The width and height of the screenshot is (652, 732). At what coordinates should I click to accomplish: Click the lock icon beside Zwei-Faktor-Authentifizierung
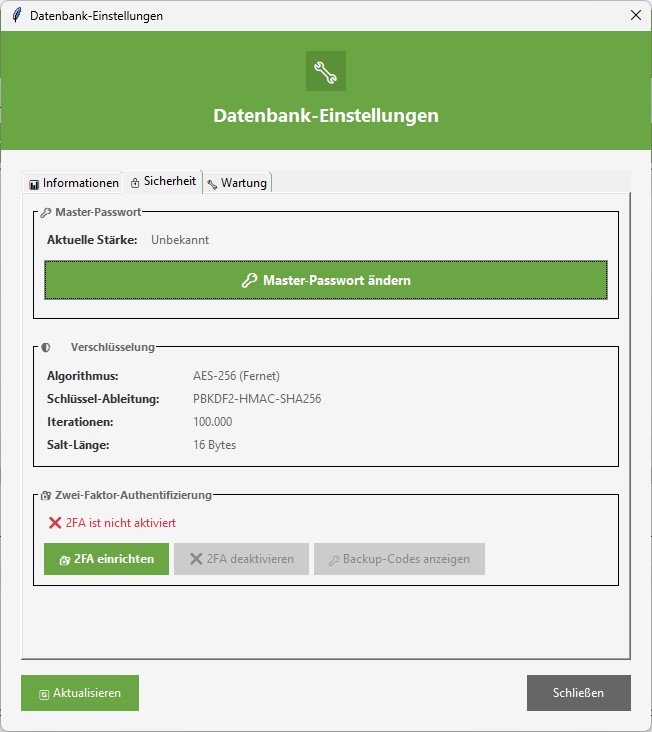46,495
